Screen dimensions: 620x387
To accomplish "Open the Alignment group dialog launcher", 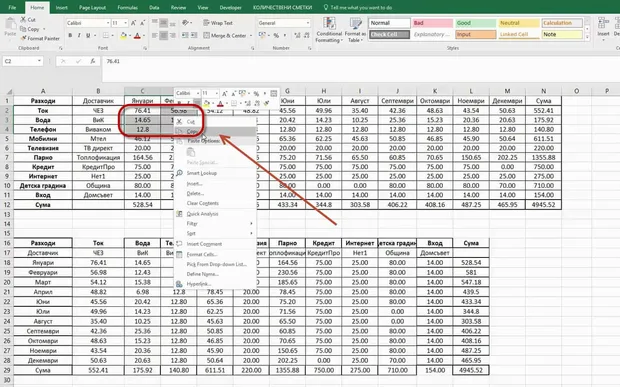I will click(x=253, y=48).
